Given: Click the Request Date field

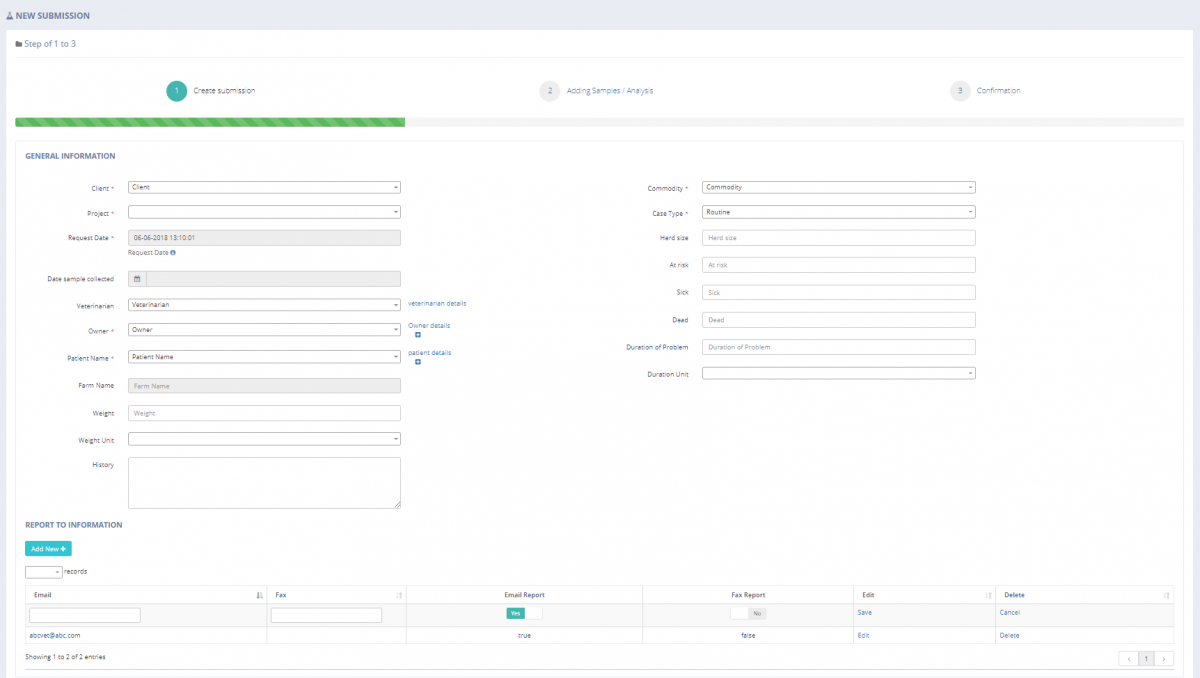Looking at the screenshot, I should pyautogui.click(x=264, y=238).
